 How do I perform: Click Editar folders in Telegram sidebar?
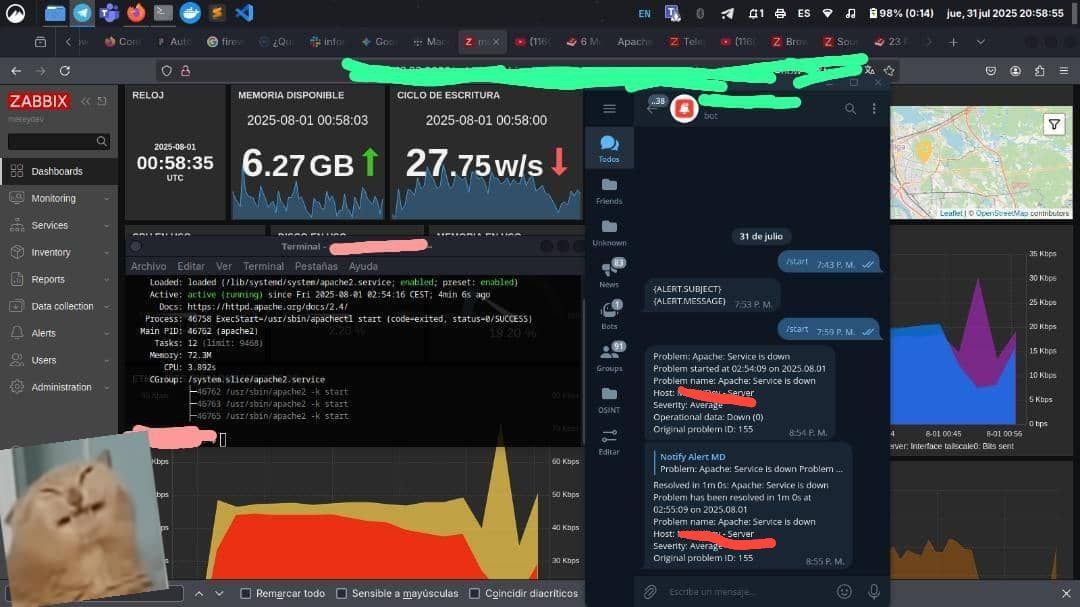pos(609,442)
